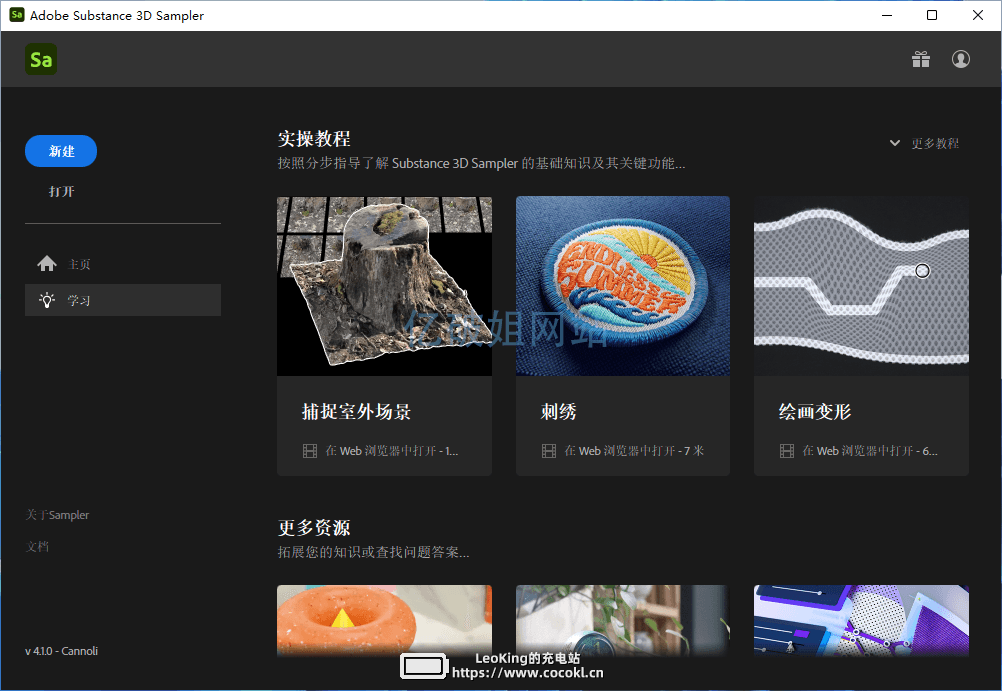This screenshot has height=691, width=1002.
Task: Open the user account profile icon
Action: (960, 59)
